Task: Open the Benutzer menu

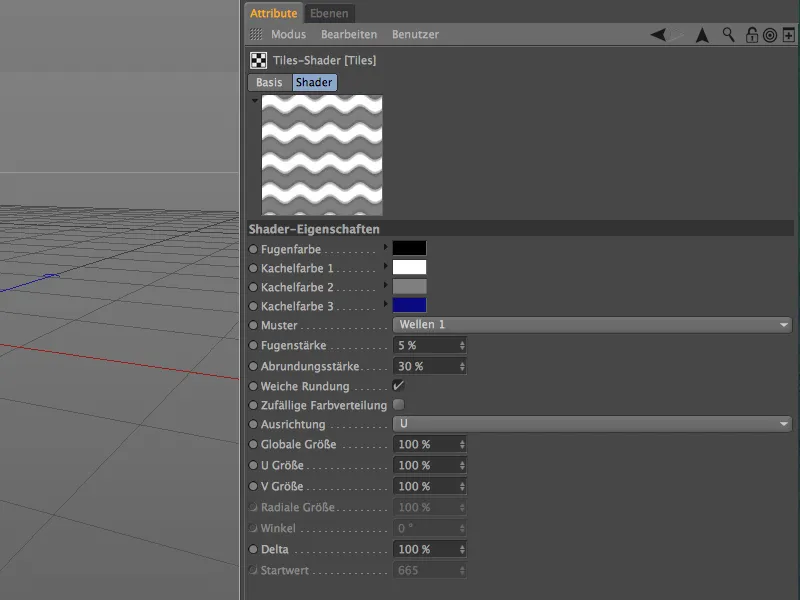Action: click(415, 34)
